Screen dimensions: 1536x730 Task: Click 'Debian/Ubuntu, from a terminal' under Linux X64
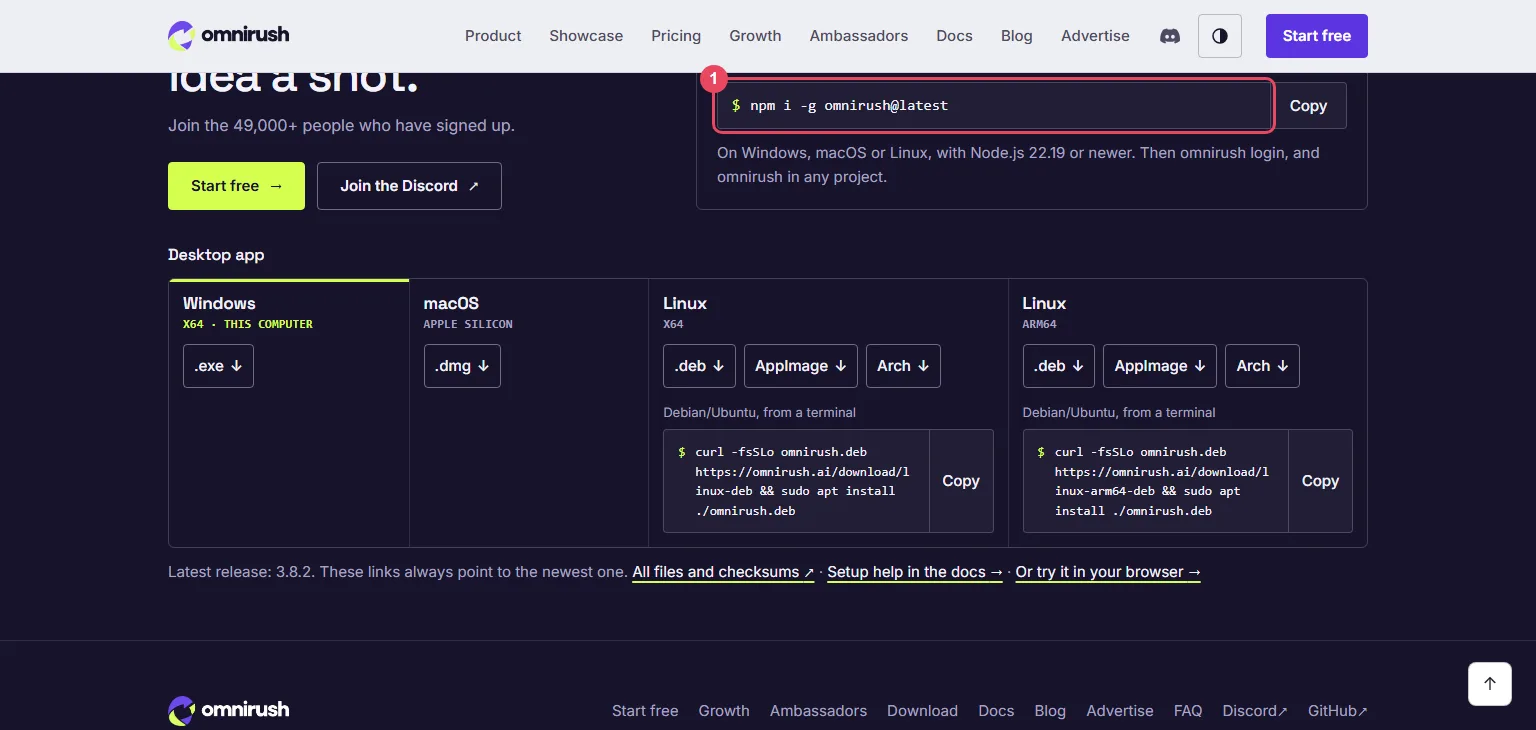tap(759, 412)
